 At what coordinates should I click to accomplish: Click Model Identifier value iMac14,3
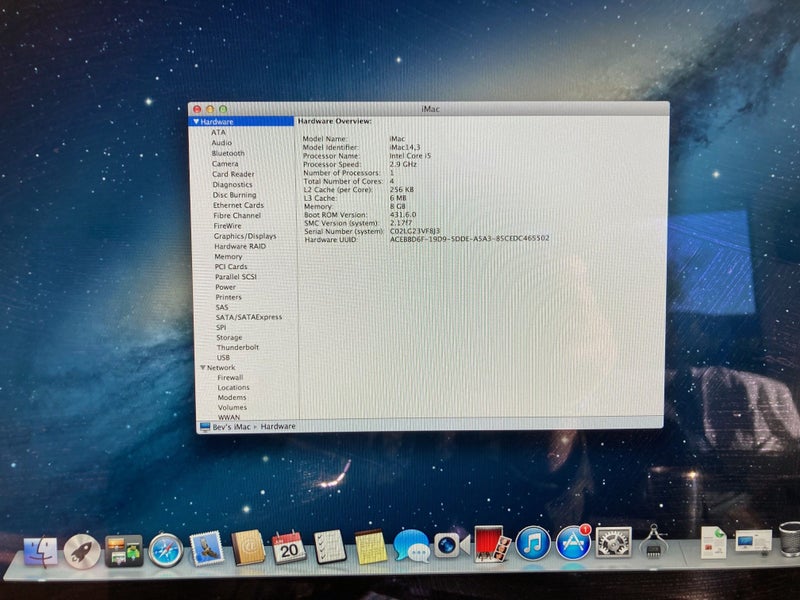click(x=405, y=147)
